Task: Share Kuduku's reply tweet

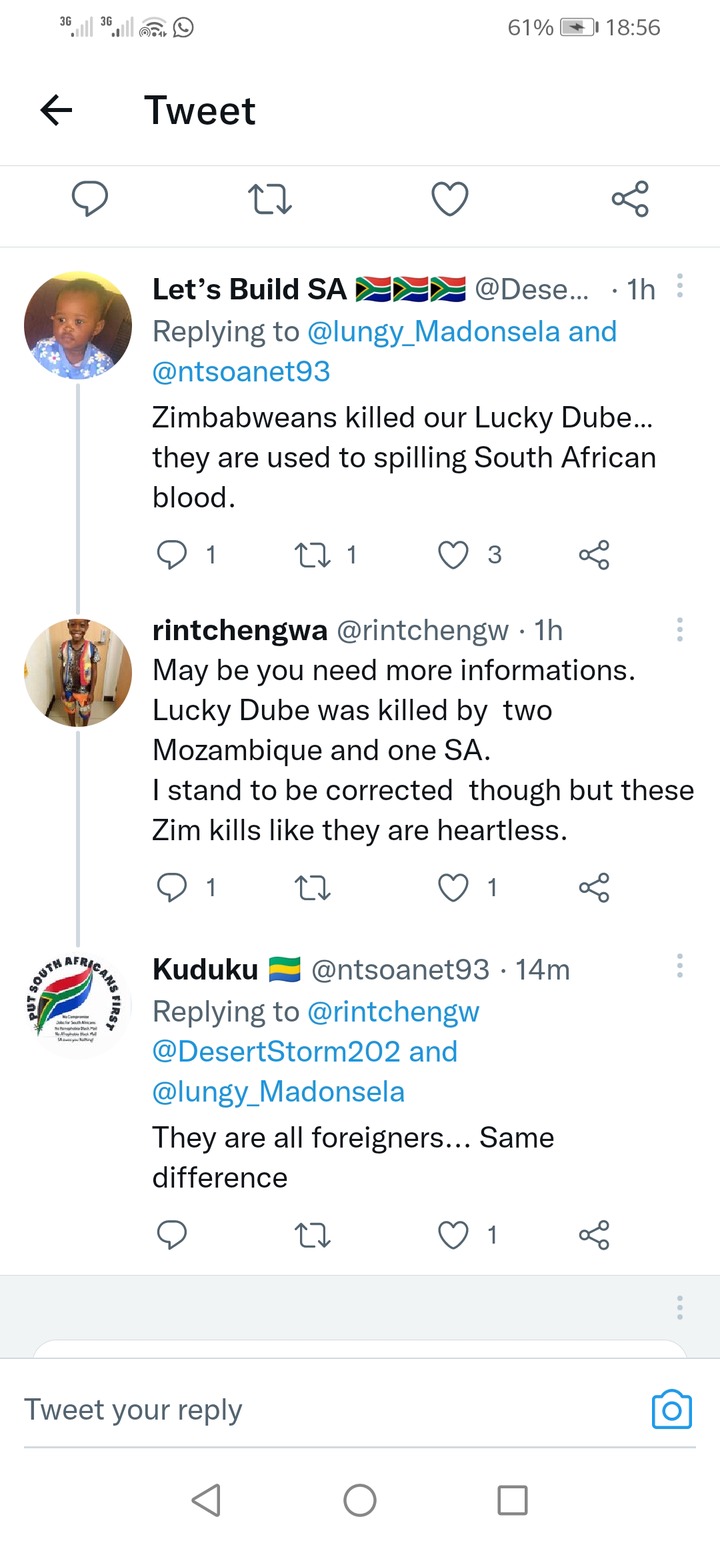Action: pos(594,1236)
